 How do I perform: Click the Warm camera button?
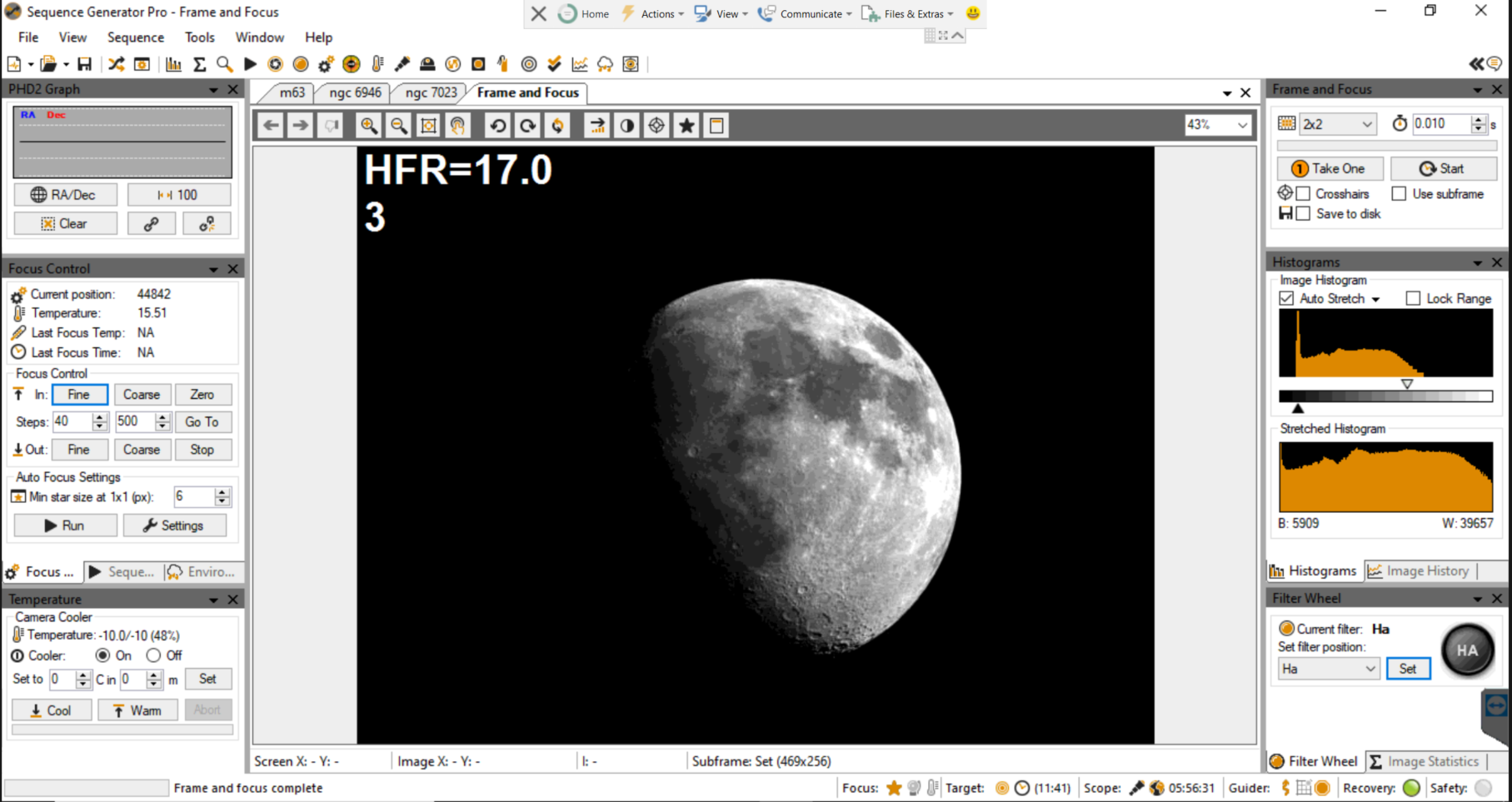coord(137,710)
